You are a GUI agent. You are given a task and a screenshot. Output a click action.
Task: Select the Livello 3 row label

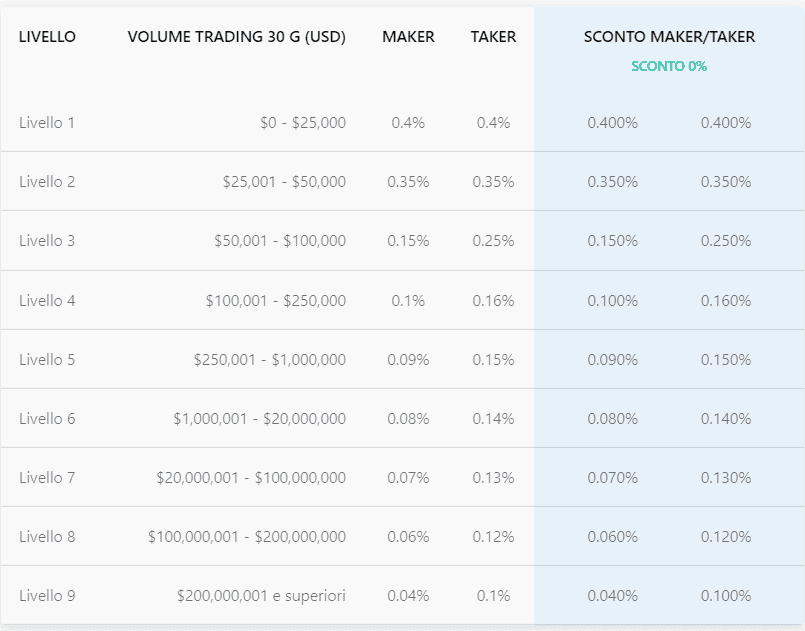[x=47, y=241]
